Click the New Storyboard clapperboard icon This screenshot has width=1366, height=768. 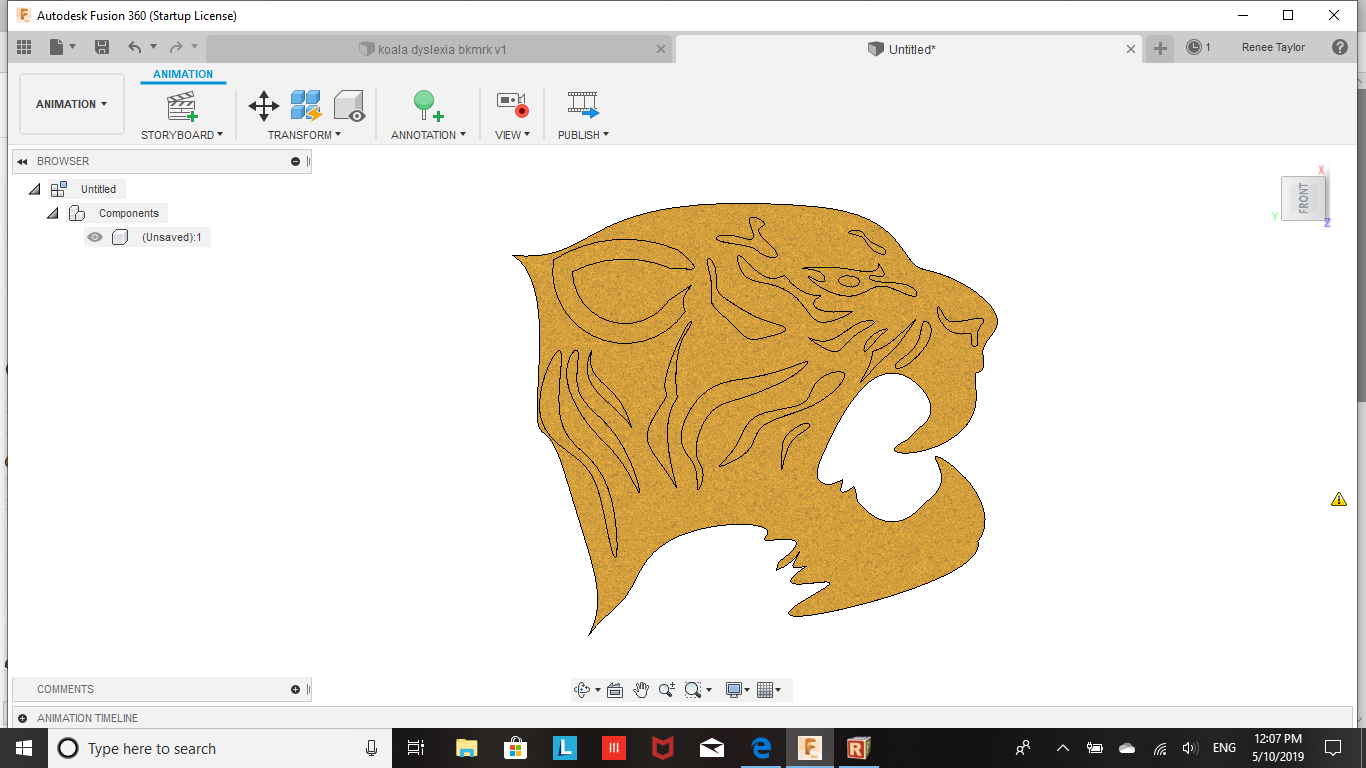point(181,105)
